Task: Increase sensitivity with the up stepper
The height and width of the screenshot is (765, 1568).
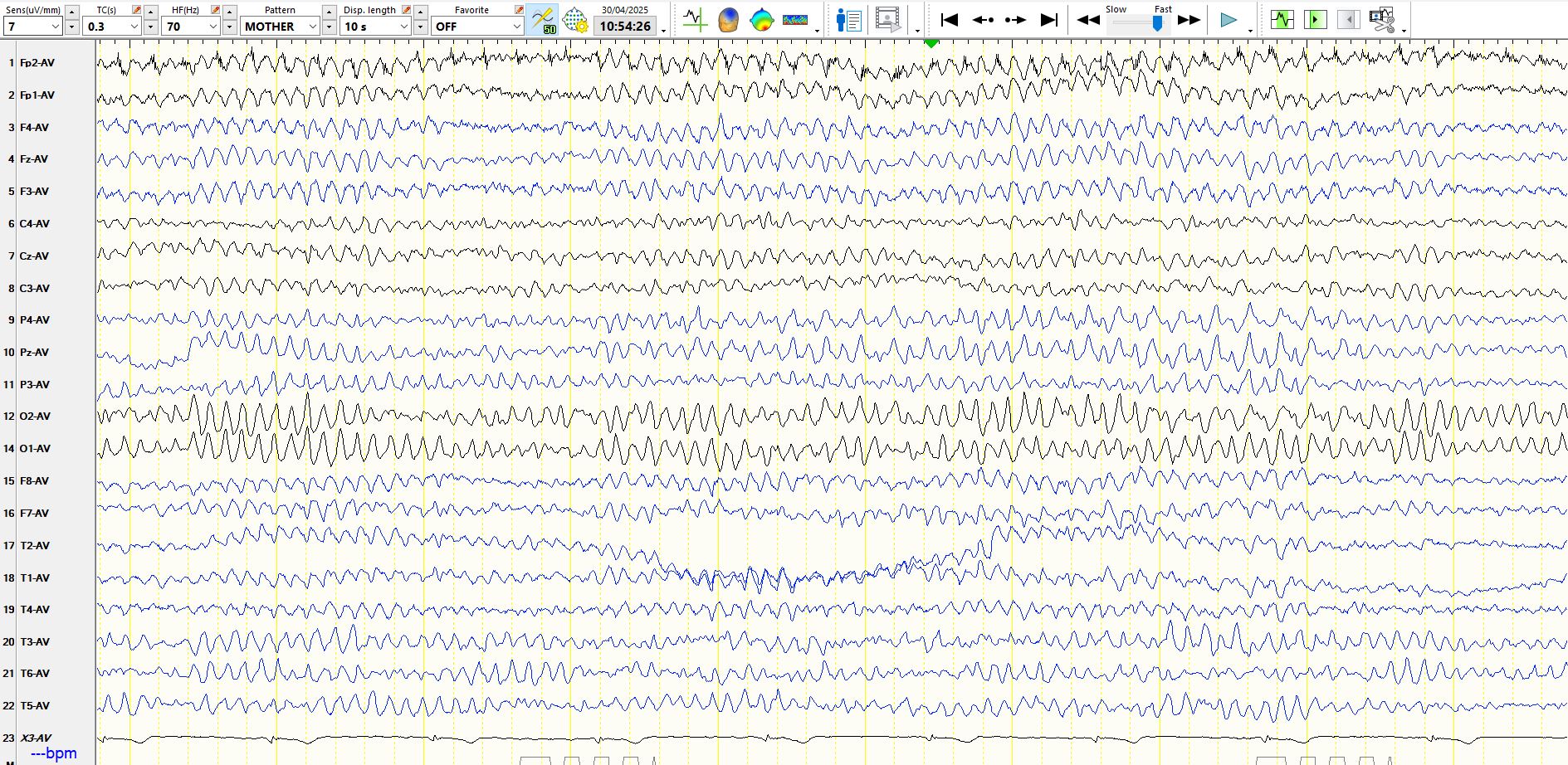Action: [72, 11]
